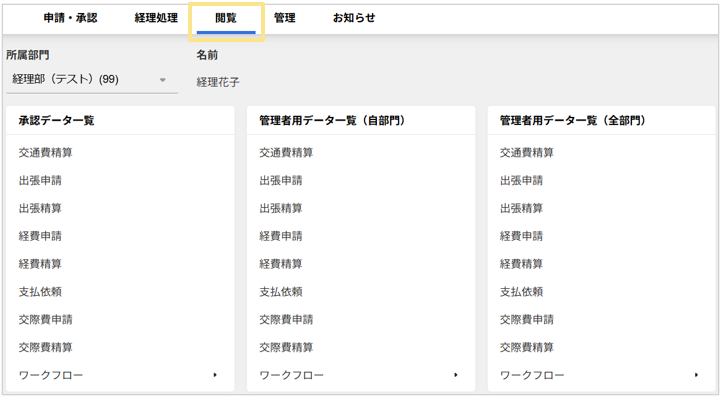Open 交際費申請 in 管理者用データ一覧（自部門）
This screenshot has width=722, height=400.
(286, 320)
